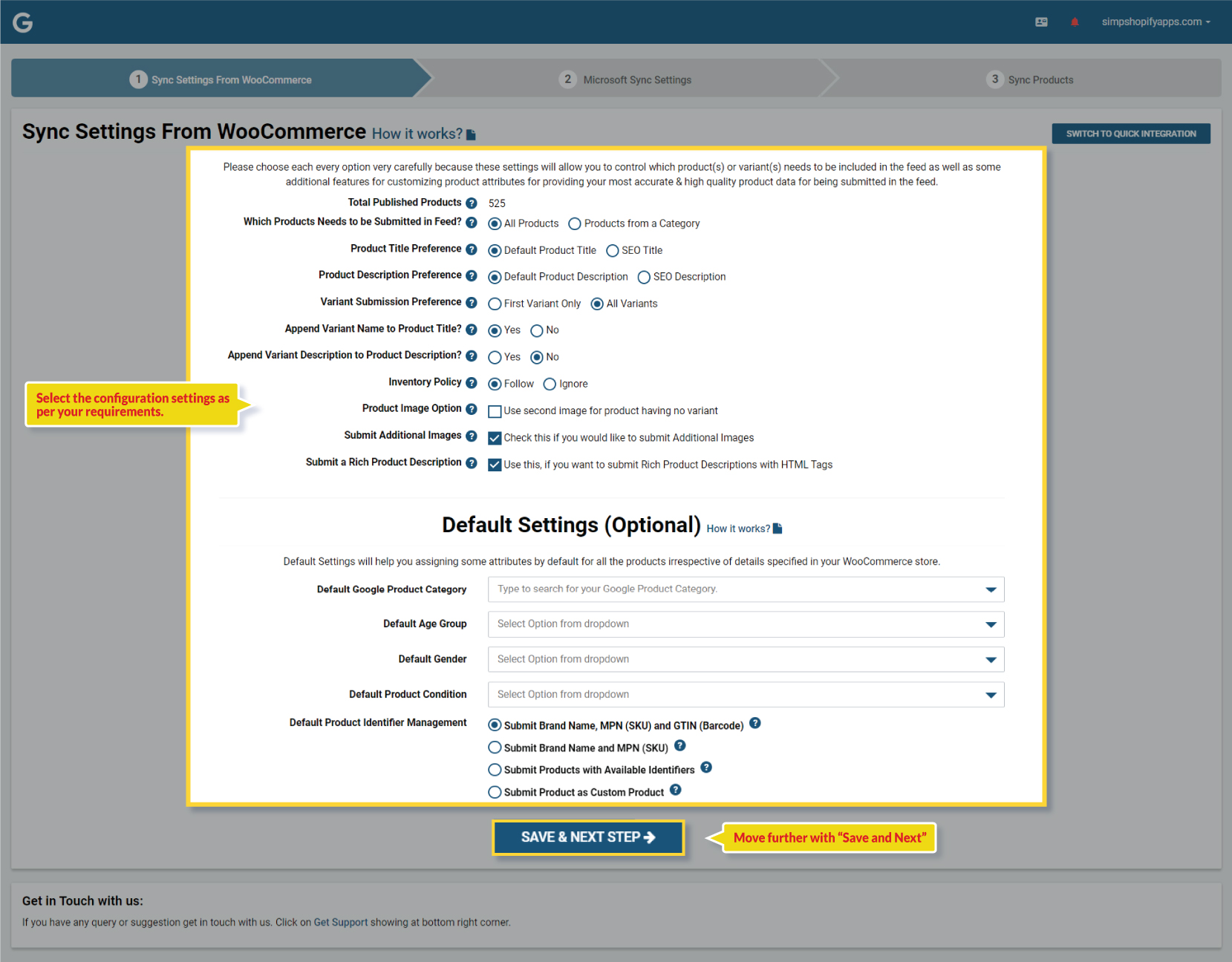The image size is (1232, 962).
Task: Click help icon beside Inventory Policy
Action: pyautogui.click(x=472, y=382)
